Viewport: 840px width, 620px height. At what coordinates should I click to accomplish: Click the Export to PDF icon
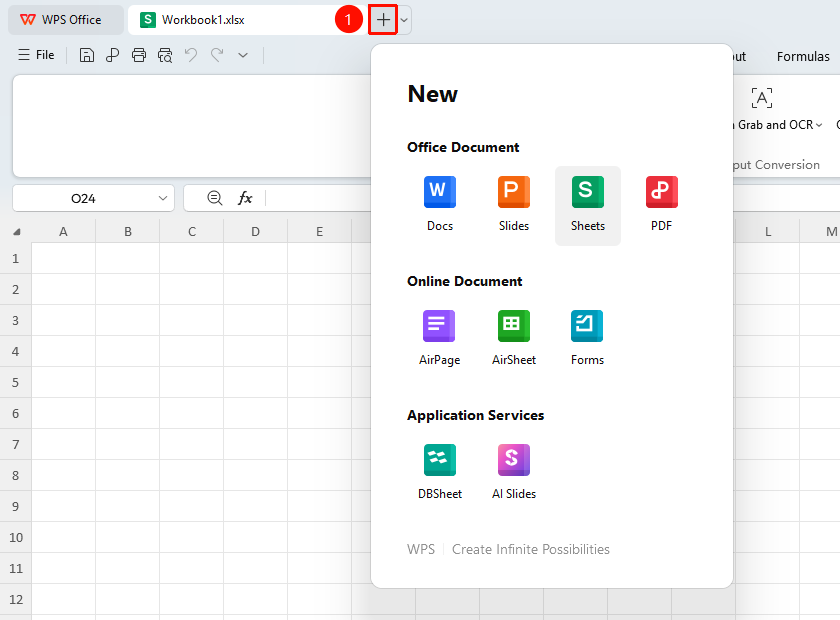(112, 55)
